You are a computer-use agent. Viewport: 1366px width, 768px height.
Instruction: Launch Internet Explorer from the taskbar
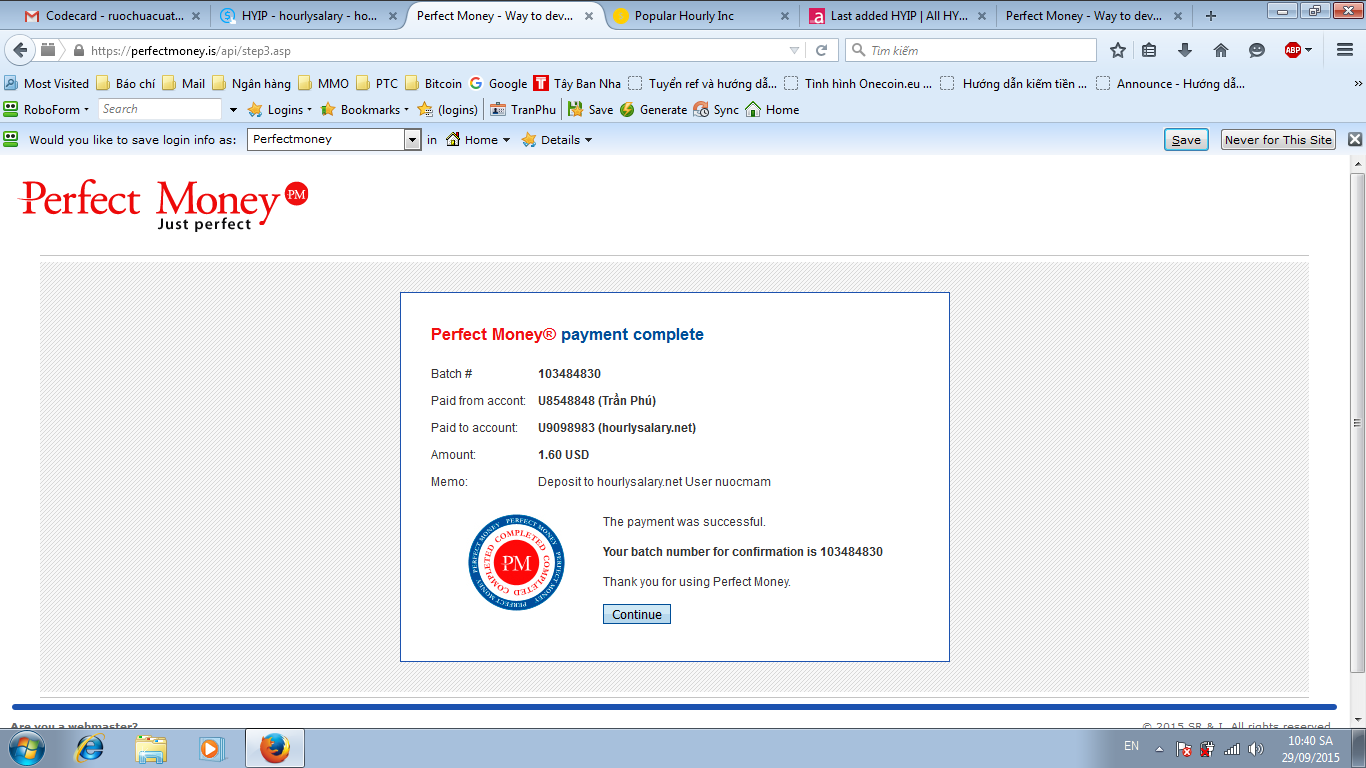coord(90,748)
